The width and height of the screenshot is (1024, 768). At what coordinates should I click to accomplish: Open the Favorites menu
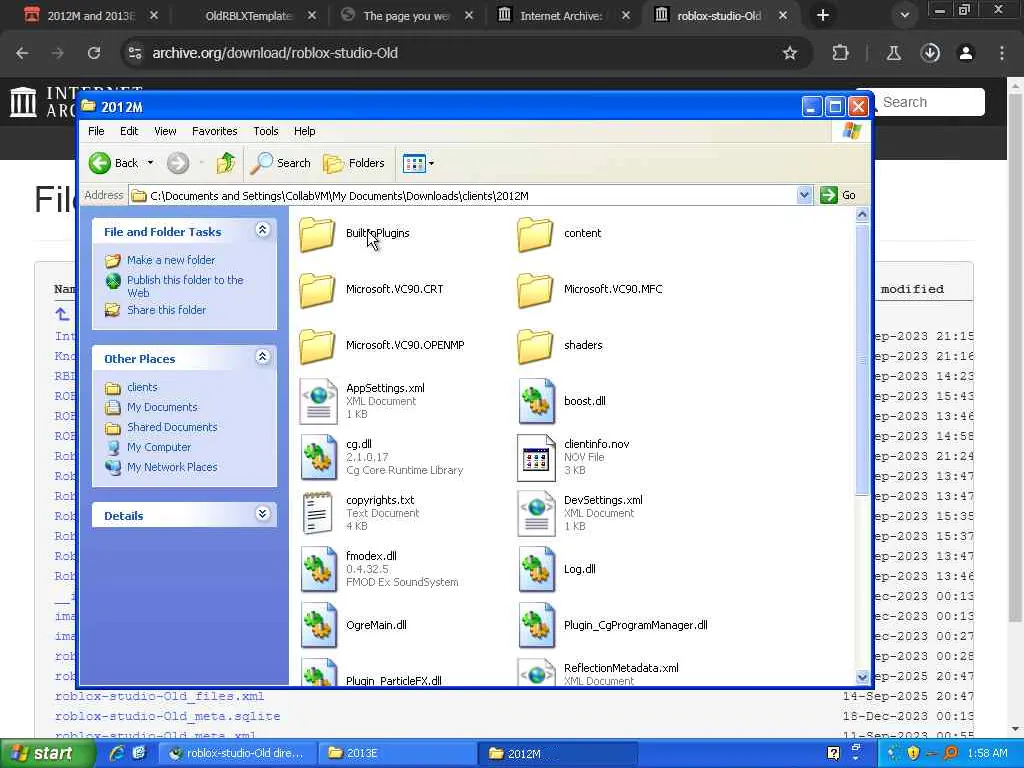pyautogui.click(x=214, y=131)
